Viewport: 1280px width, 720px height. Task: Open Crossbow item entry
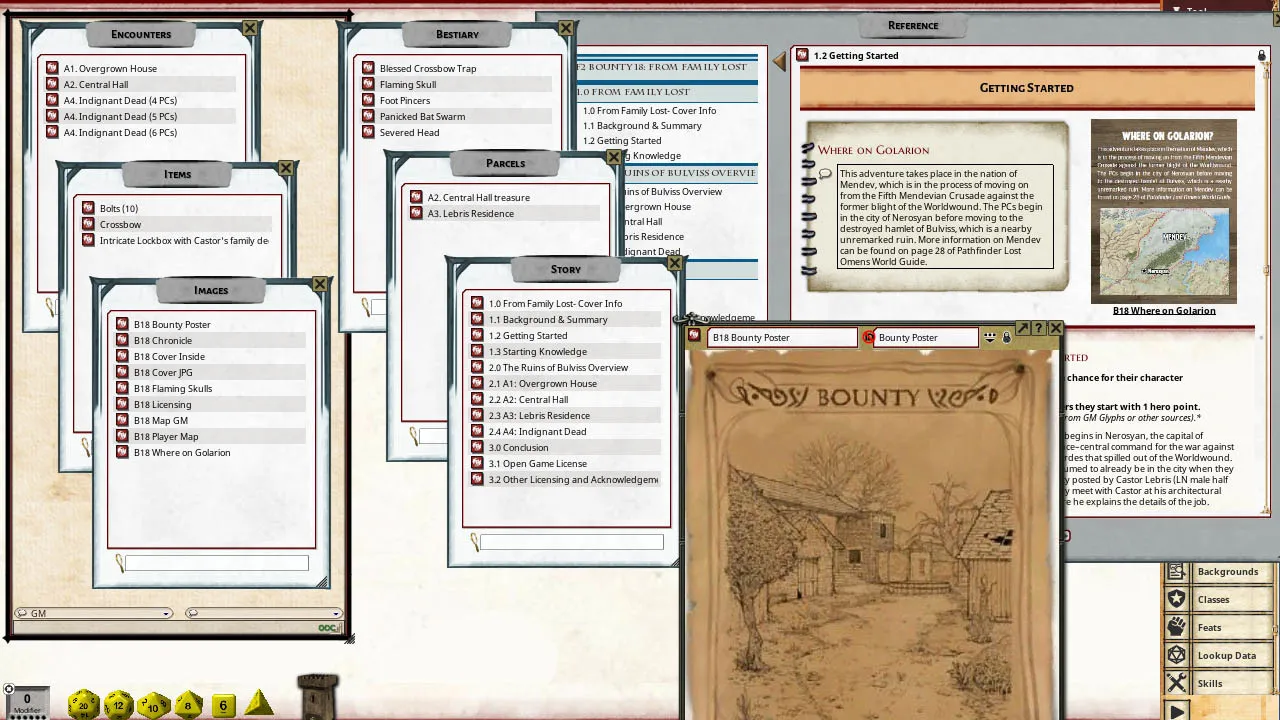(x=120, y=225)
